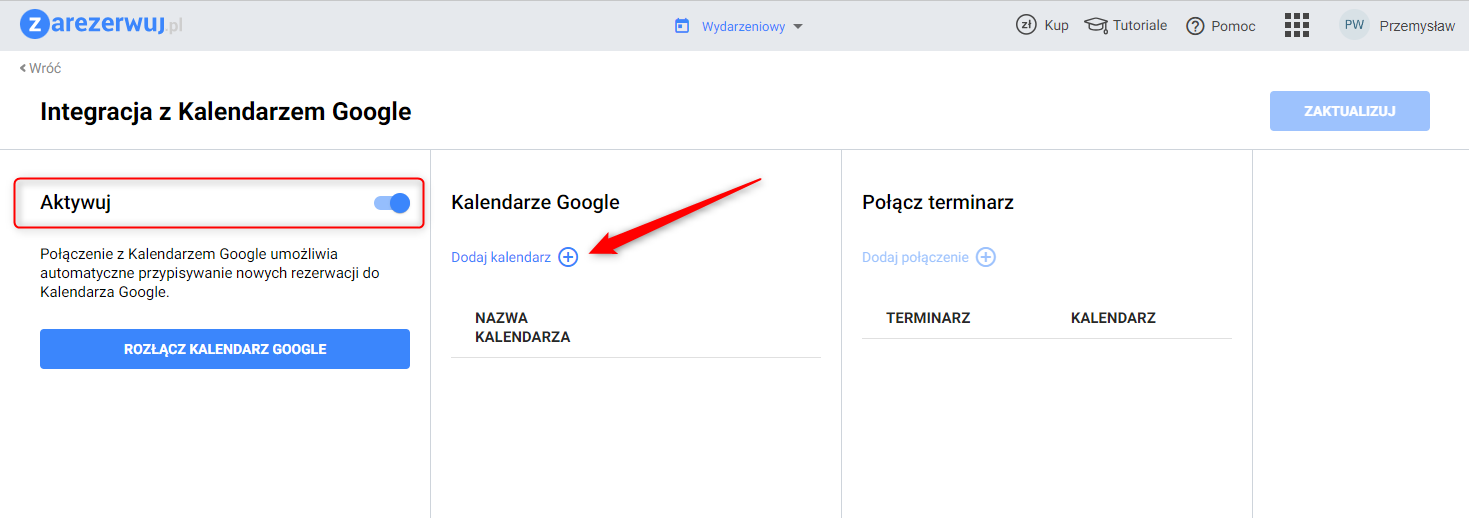Click the NAZWA KALENDARZA column header
This screenshot has height=518, width=1469.
pyautogui.click(x=523, y=328)
